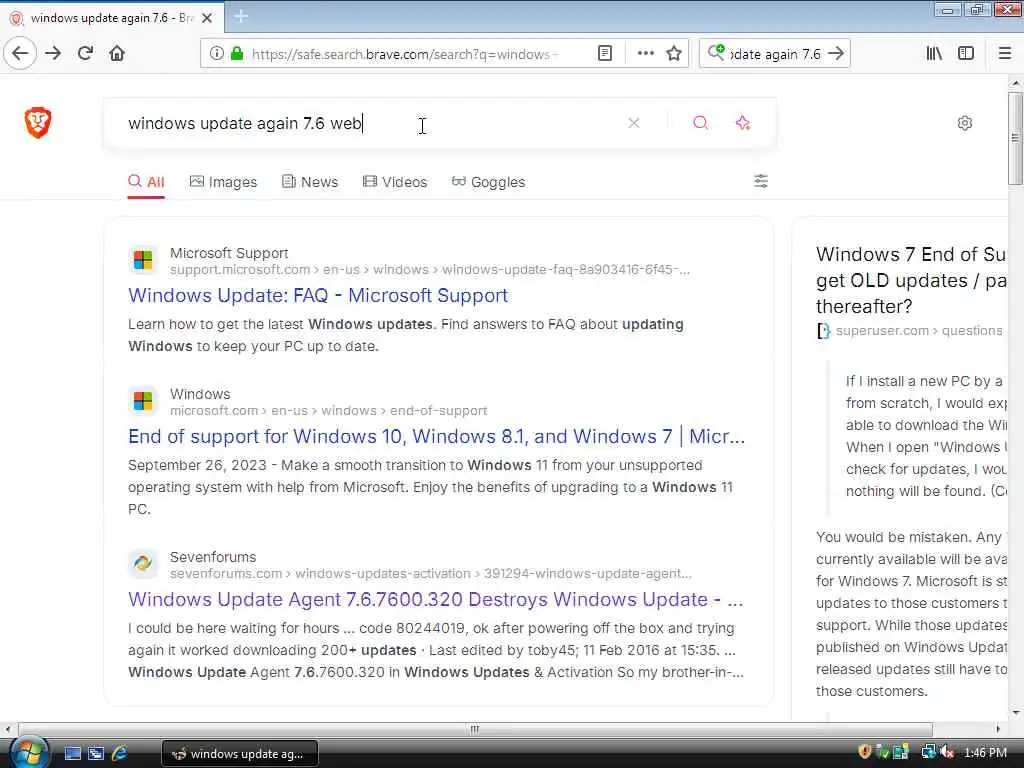Click the Show Desktop quick launch icon
Screen dimensions: 1024x768
pos(72,754)
